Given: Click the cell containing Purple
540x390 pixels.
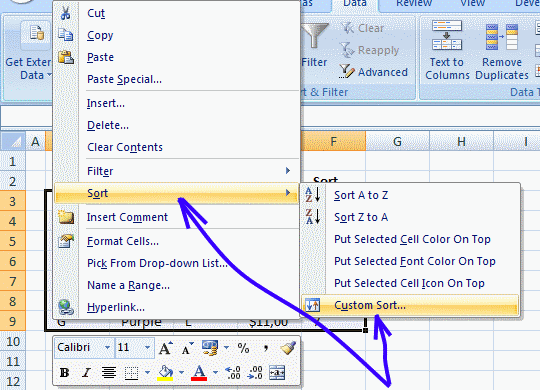Looking at the screenshot, I should click(x=142, y=323).
